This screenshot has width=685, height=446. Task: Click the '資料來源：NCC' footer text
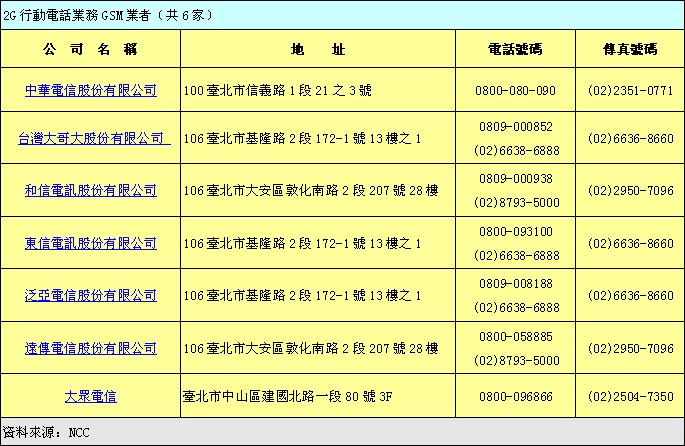46,432
